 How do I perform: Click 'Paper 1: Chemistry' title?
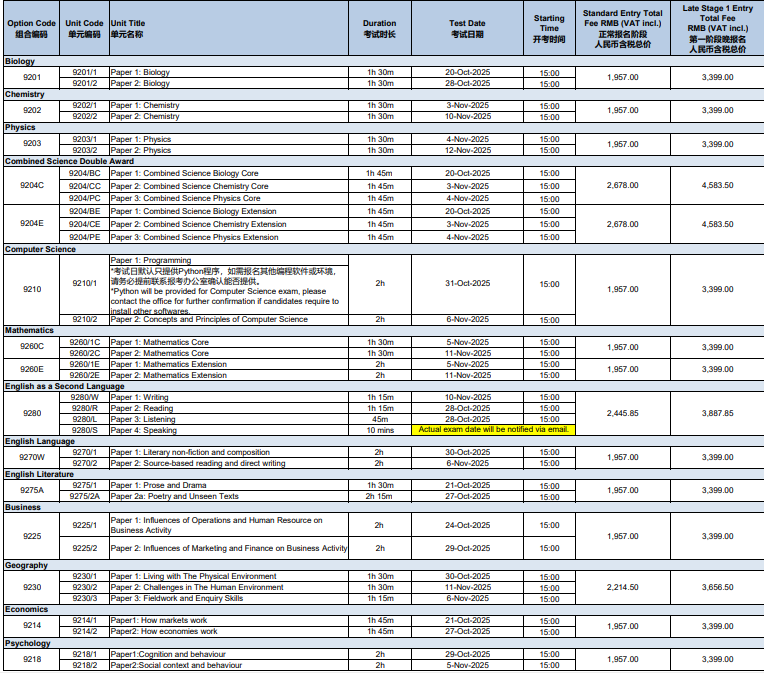pos(145,105)
